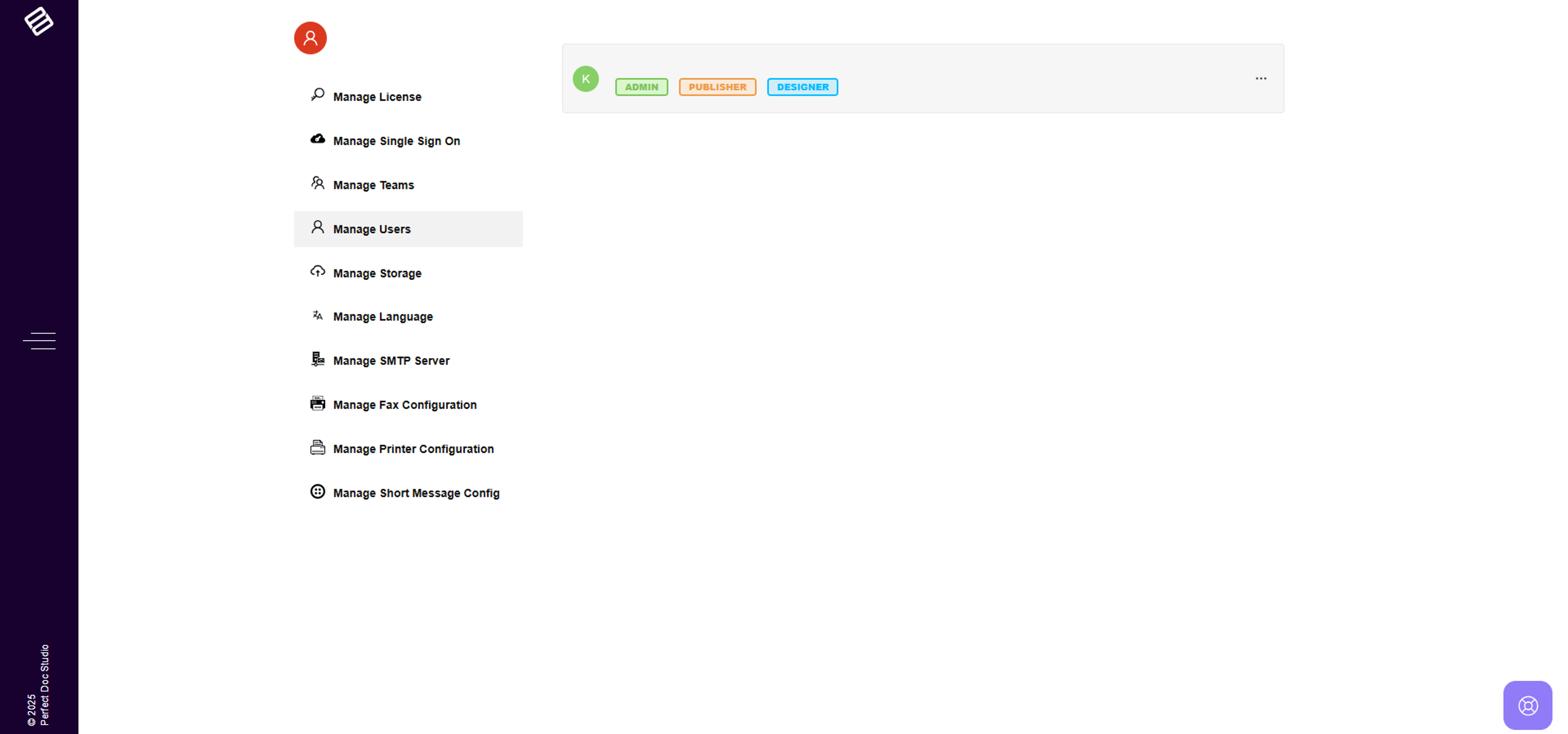Click the fax machine icon
Viewport: 1568px width, 734px height.
[318, 404]
